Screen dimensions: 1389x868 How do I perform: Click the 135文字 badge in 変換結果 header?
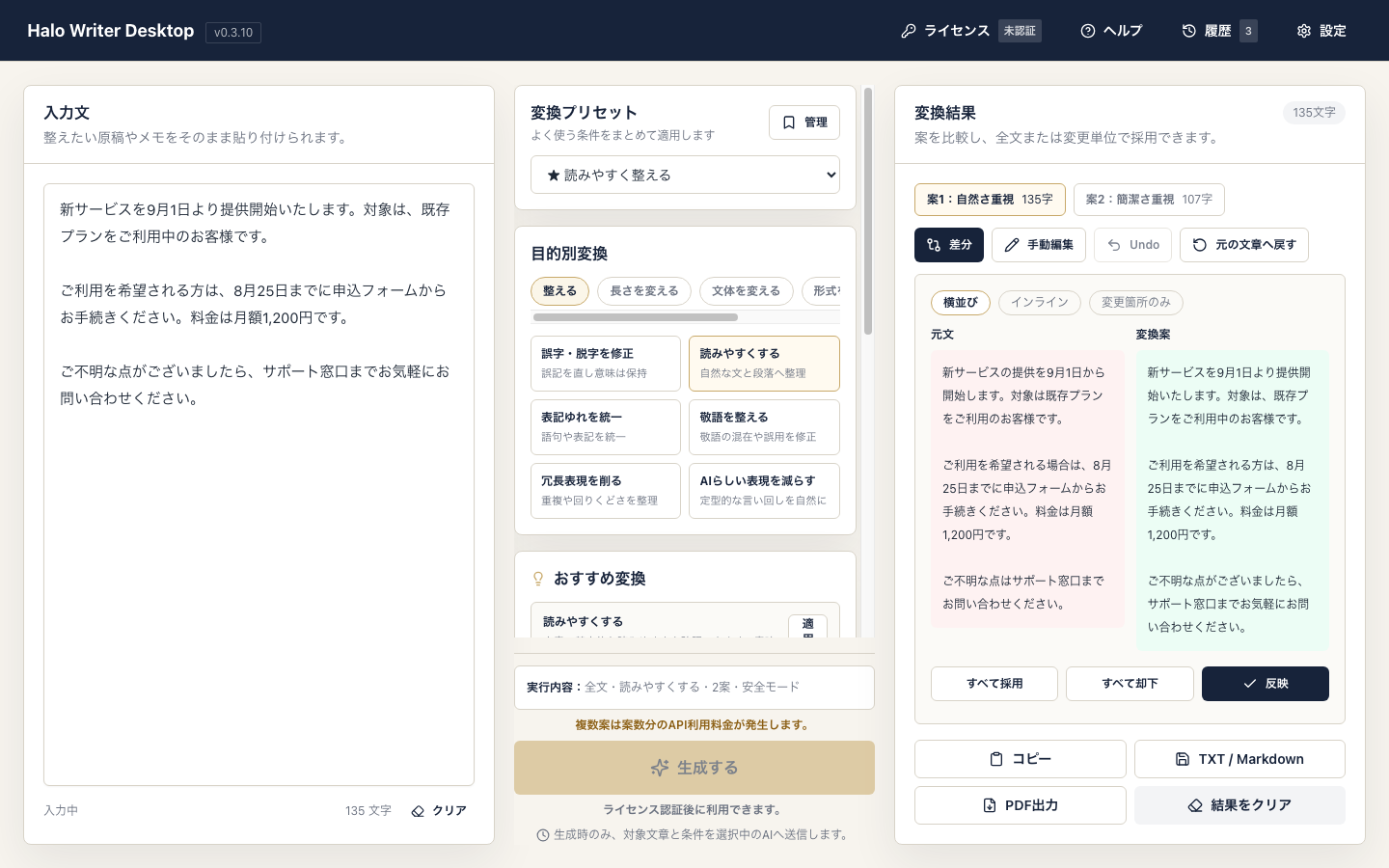pyautogui.click(x=1314, y=113)
